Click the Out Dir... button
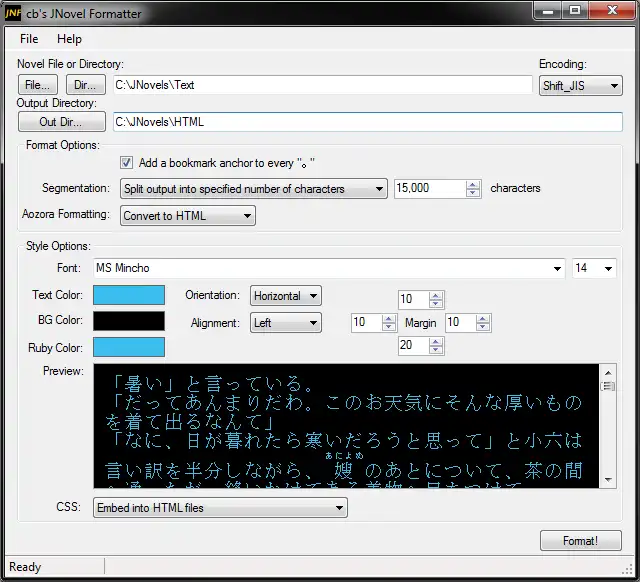Image resolution: width=640 pixels, height=582 pixels. [62, 122]
